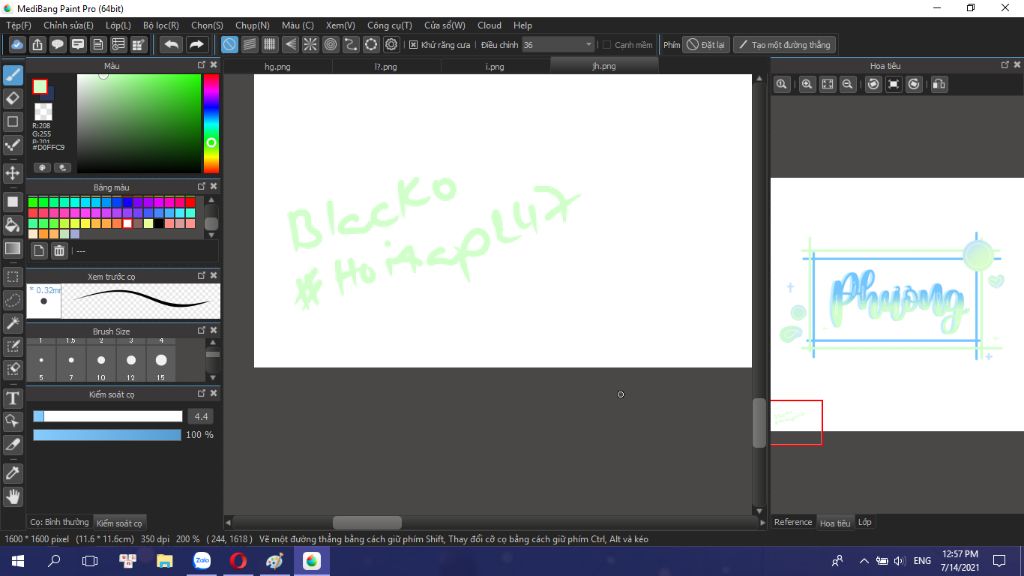Select the transparent color swatch

coord(43,112)
